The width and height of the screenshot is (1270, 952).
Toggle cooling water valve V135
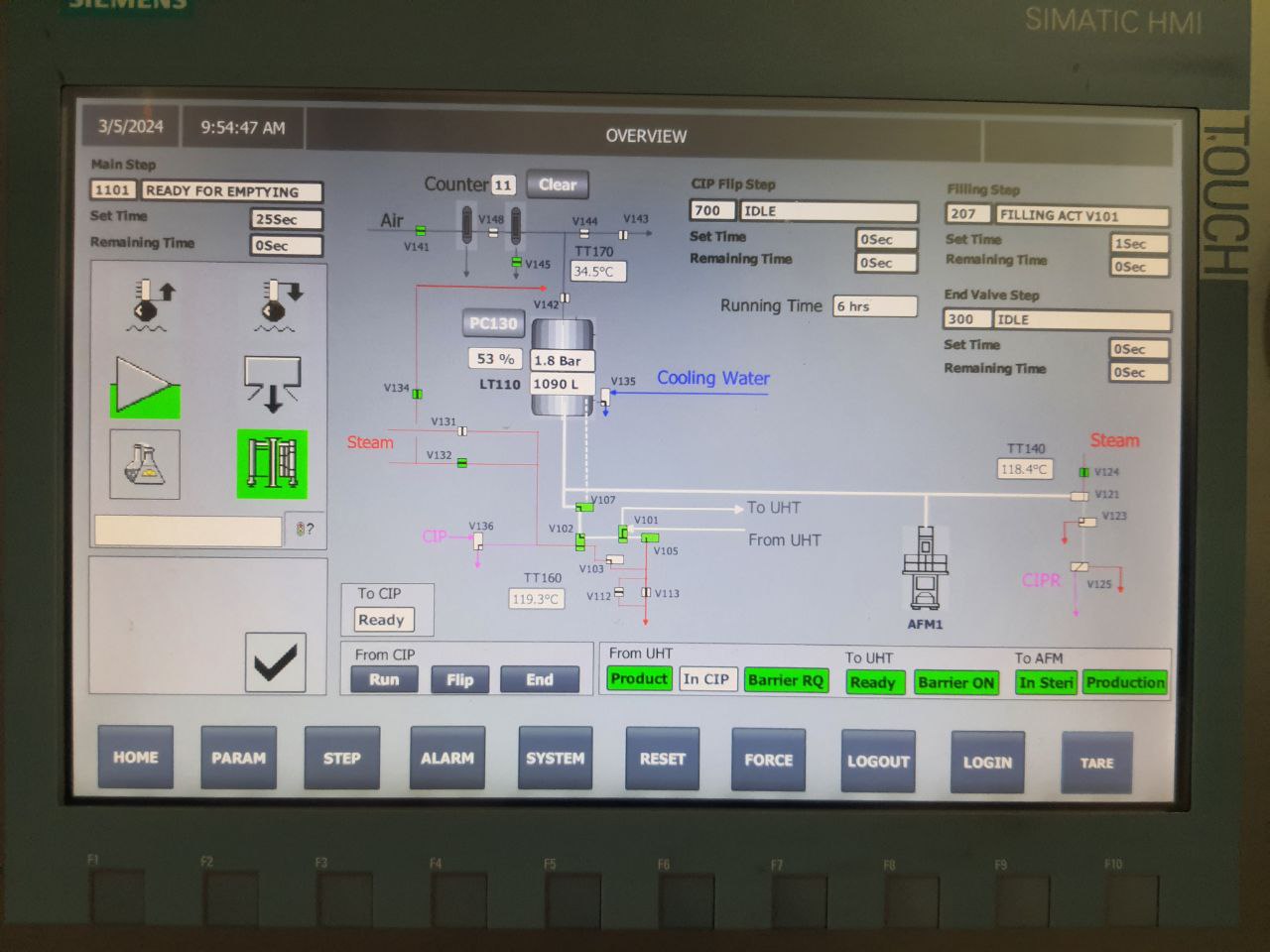click(x=605, y=396)
